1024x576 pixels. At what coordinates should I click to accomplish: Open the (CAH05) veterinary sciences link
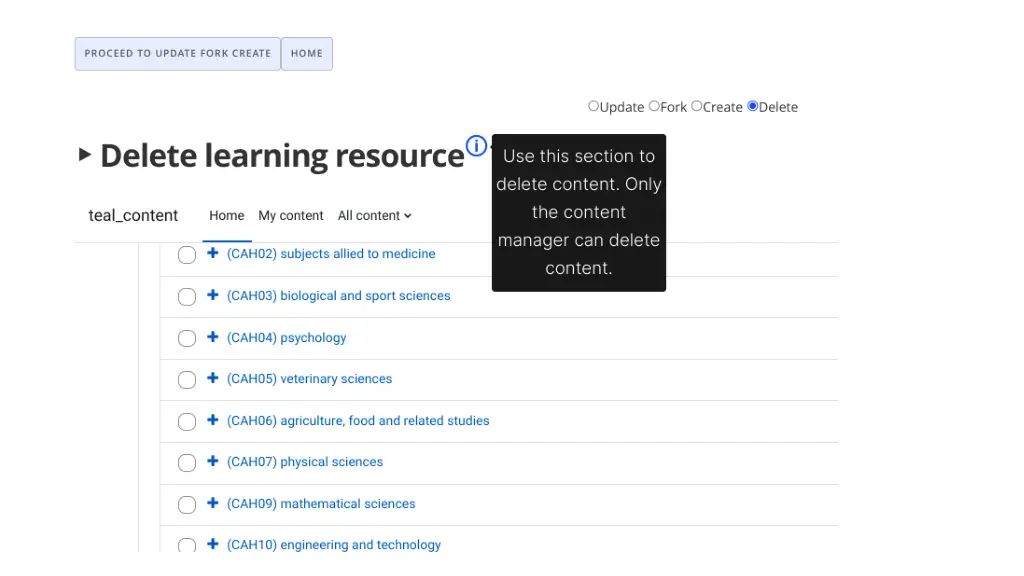(310, 379)
